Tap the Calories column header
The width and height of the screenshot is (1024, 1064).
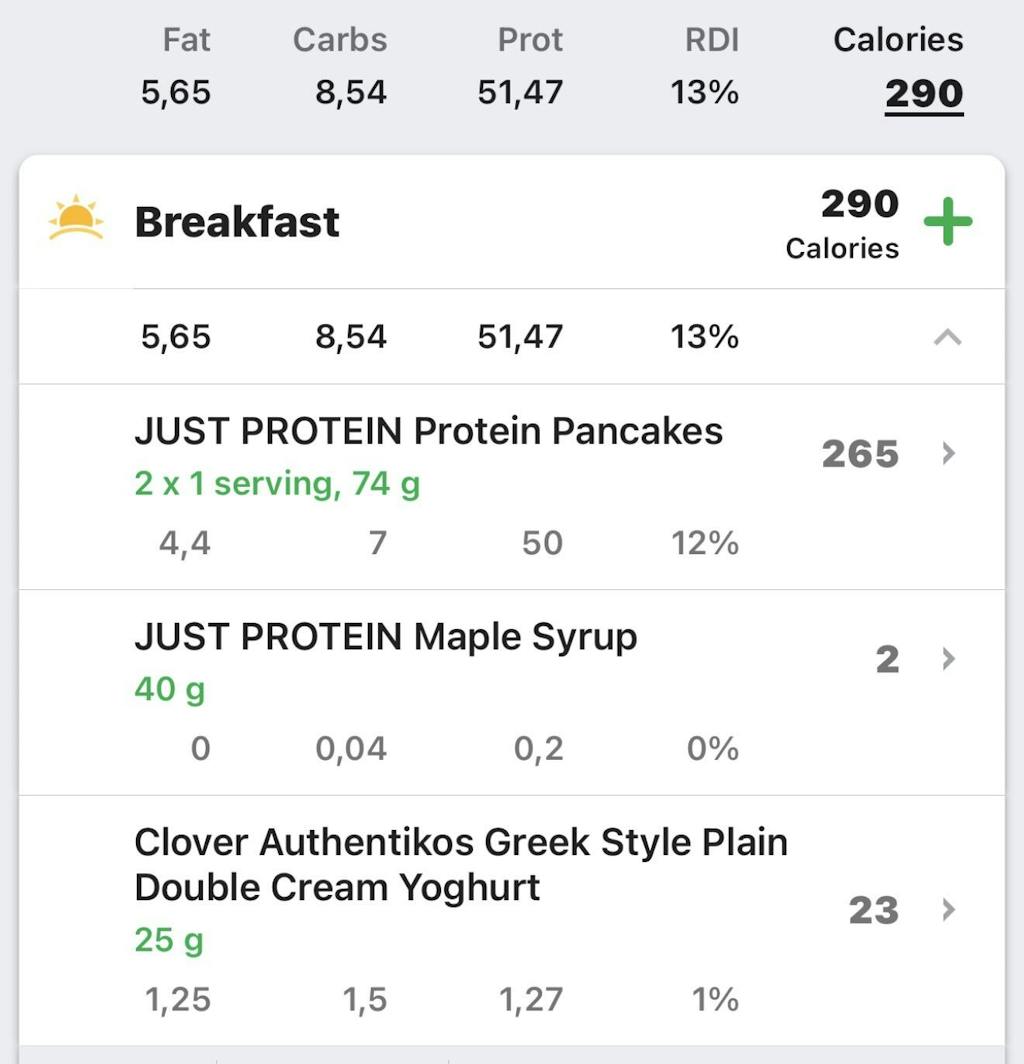click(x=898, y=40)
